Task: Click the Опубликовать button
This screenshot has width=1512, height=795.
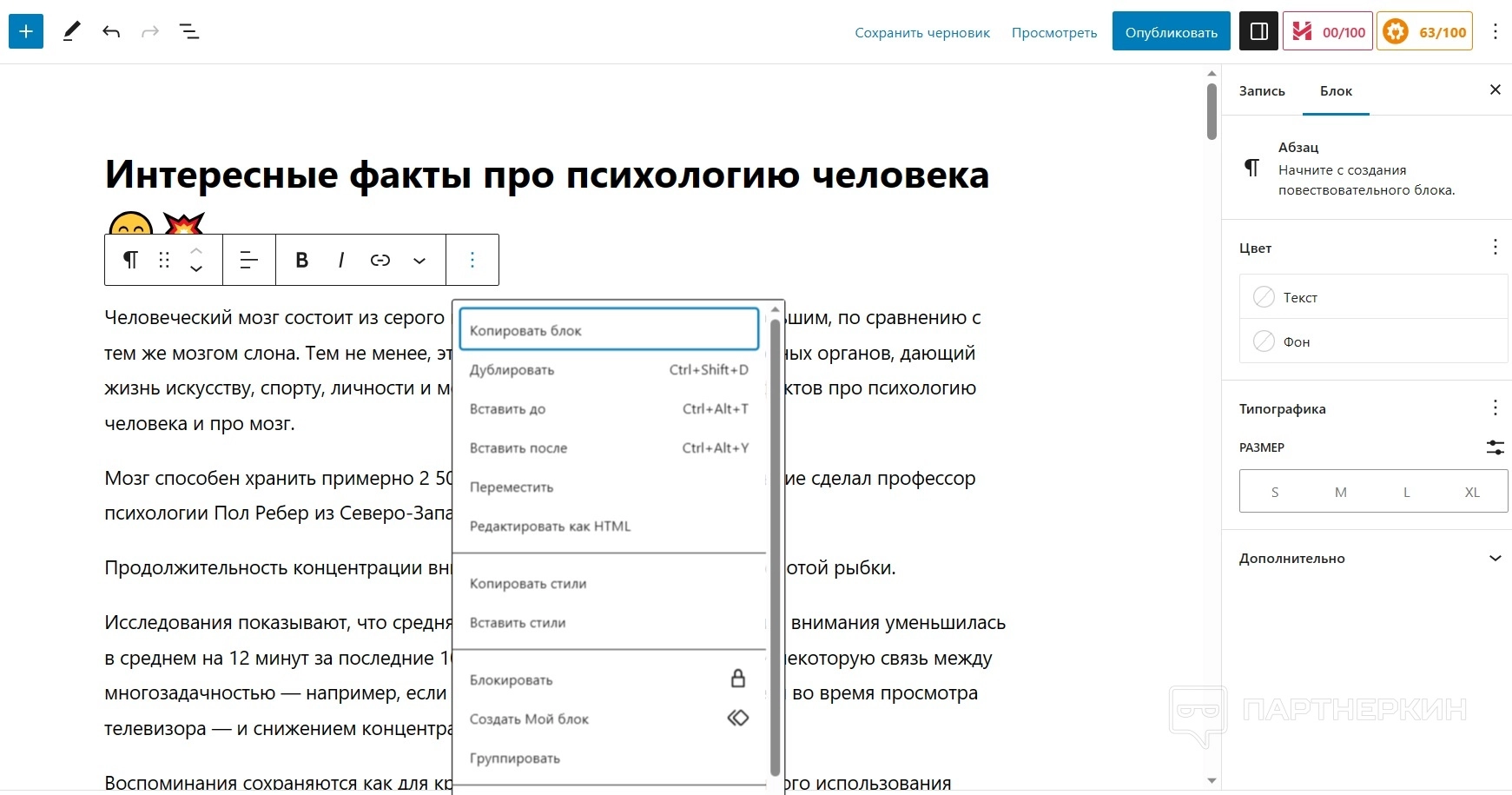Action: coord(1171,32)
